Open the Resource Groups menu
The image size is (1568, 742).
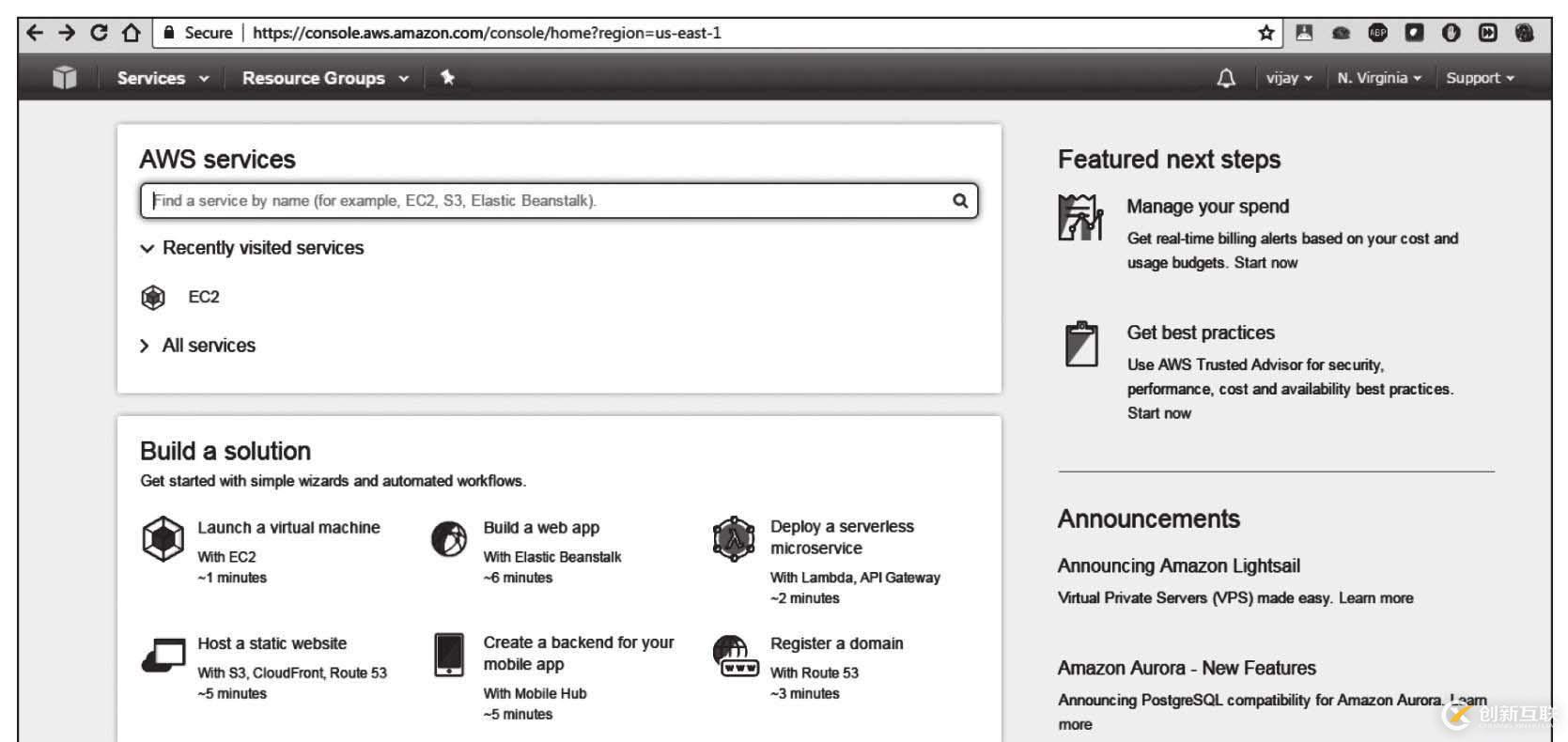click(325, 78)
